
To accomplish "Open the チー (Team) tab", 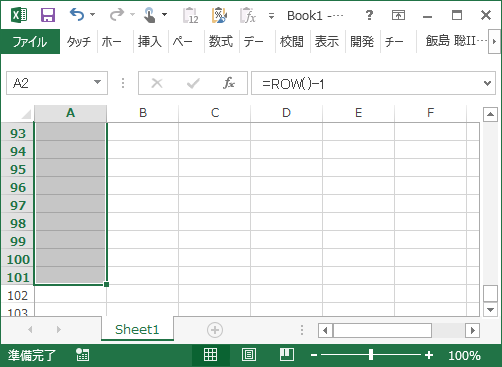I will (394, 42).
